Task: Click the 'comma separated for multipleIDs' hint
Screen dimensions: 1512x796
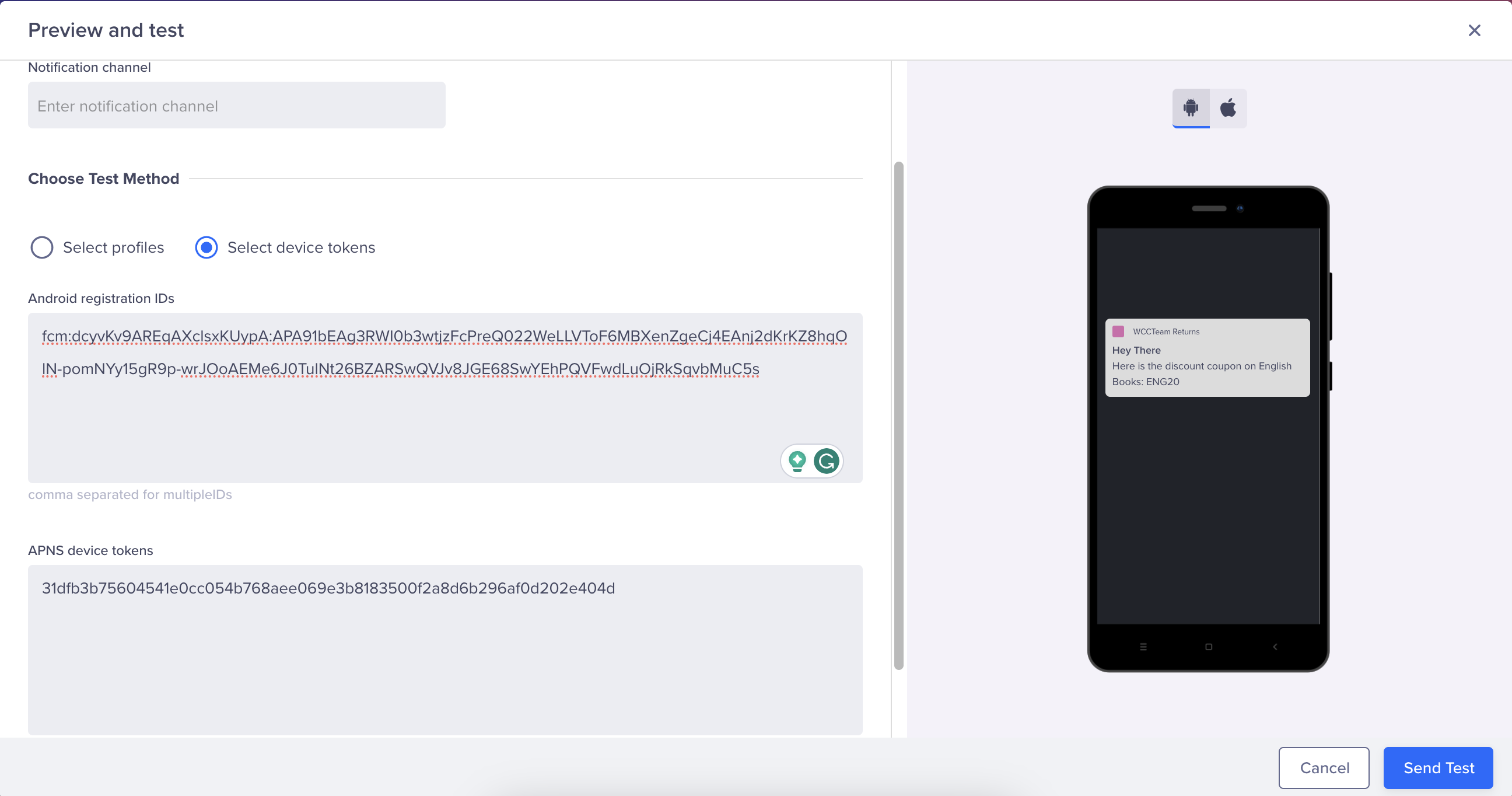Action: 129,495
